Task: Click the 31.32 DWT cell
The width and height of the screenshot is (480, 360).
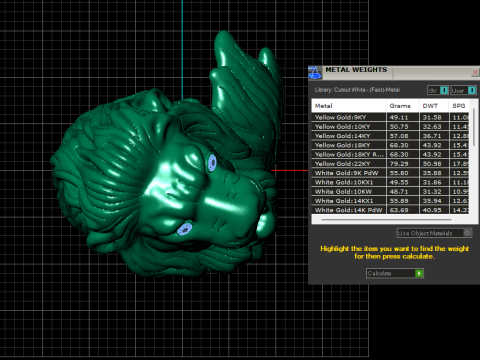Action: pyautogui.click(x=434, y=192)
